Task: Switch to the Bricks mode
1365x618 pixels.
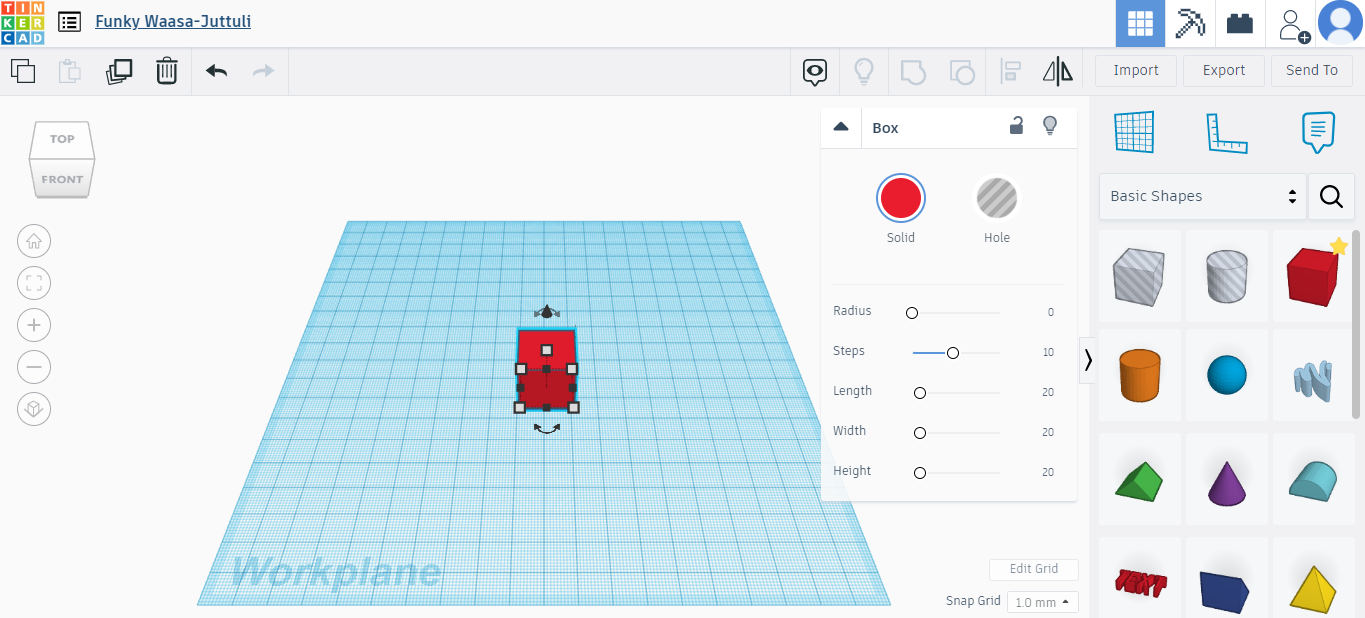Action: tap(1240, 23)
